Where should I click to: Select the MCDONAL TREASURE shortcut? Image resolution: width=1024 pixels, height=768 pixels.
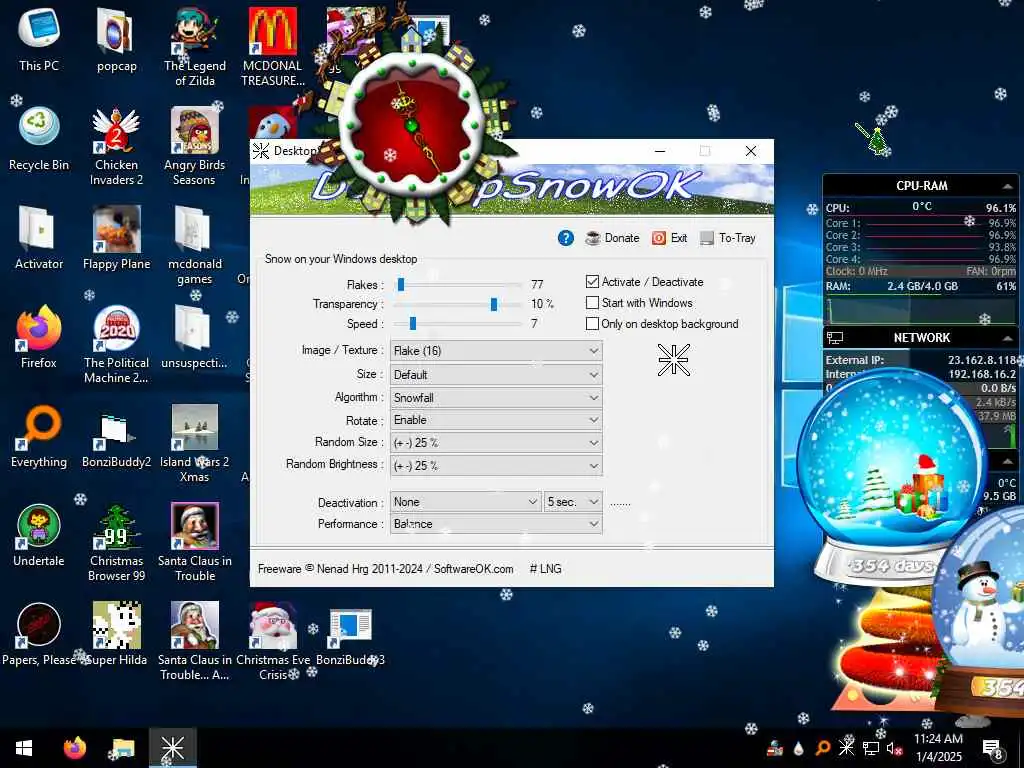tap(273, 47)
